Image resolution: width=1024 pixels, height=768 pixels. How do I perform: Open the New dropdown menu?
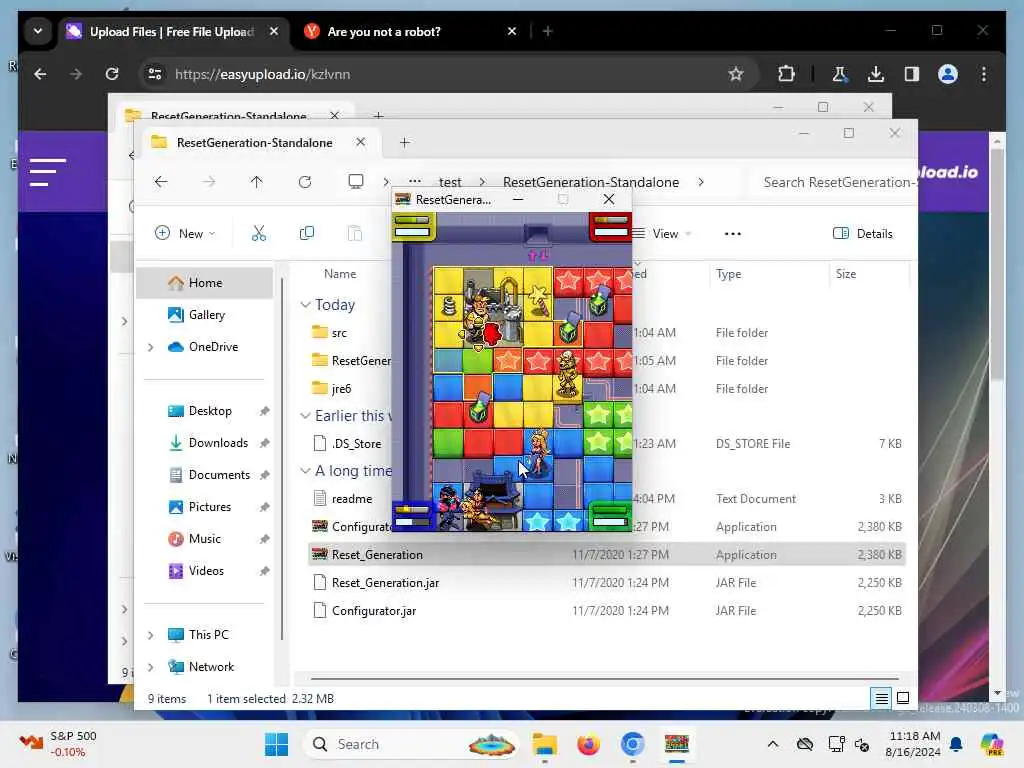(185, 233)
